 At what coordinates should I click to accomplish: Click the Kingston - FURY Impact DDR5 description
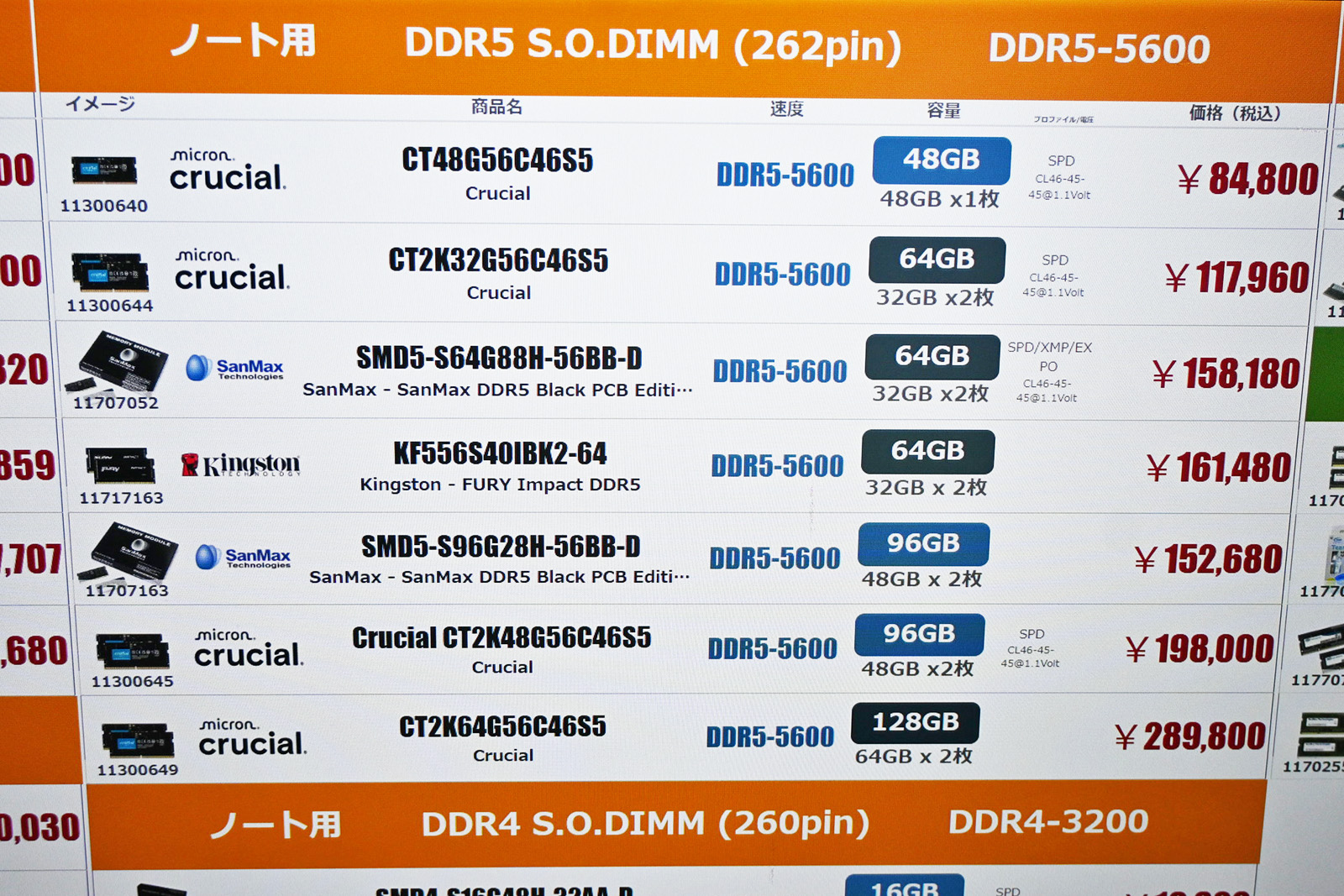click(x=500, y=485)
